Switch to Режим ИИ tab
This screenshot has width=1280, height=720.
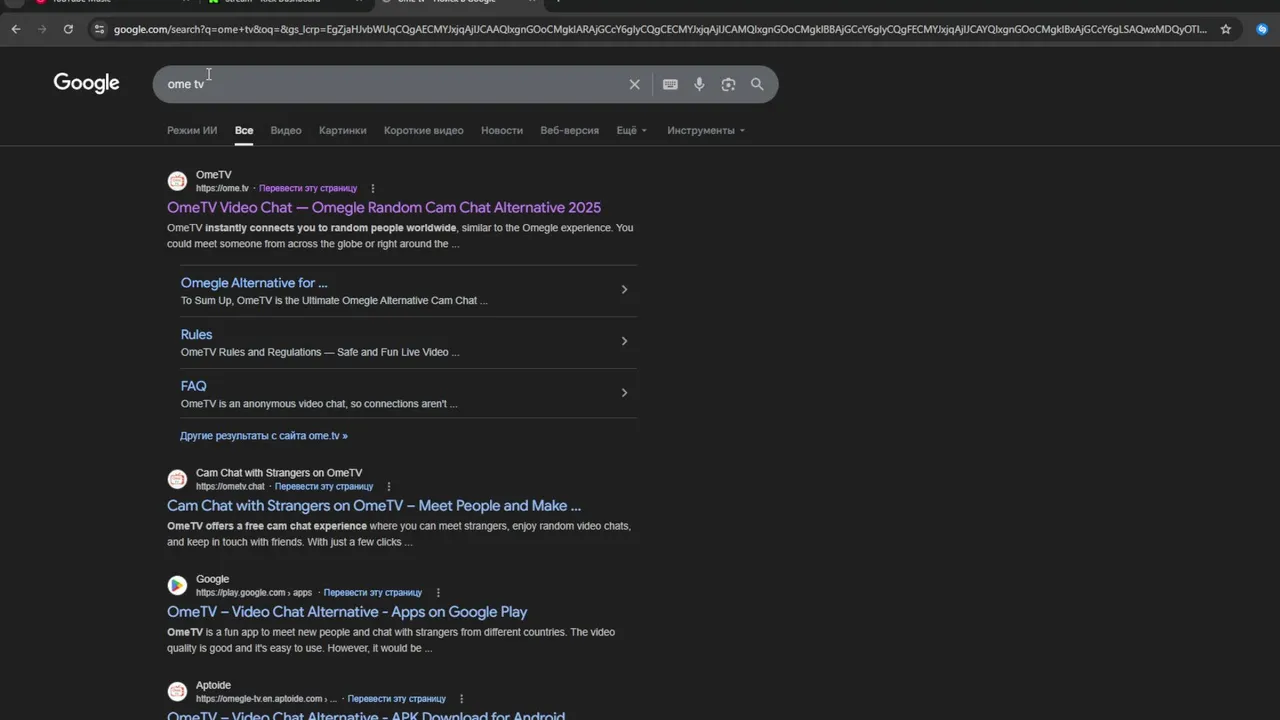point(192,130)
